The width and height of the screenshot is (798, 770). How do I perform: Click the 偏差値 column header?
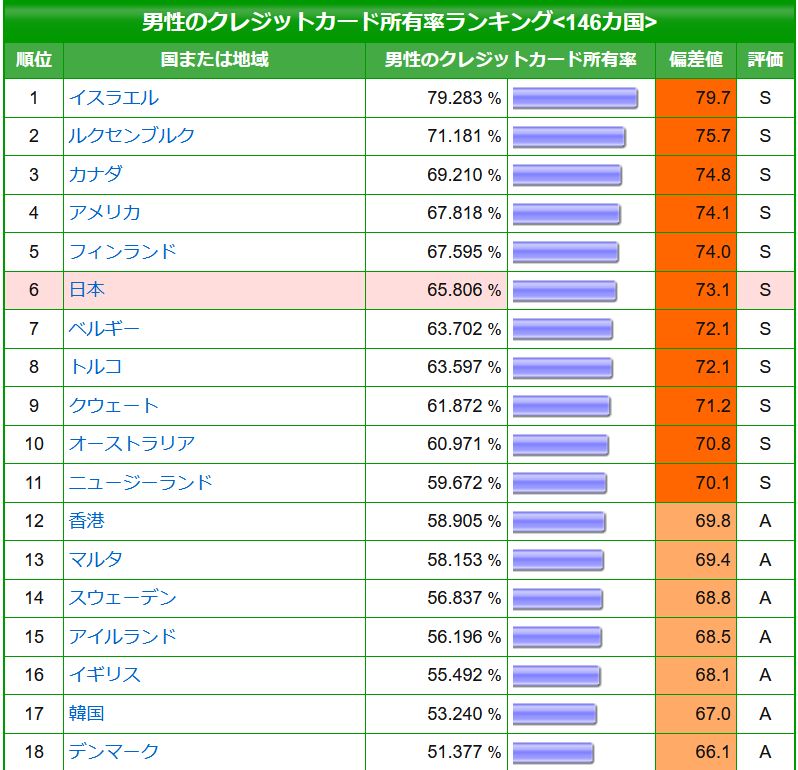696,60
